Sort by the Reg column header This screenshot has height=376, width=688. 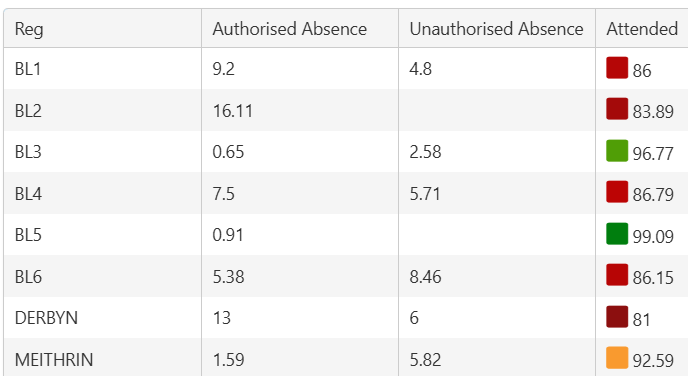29,29
